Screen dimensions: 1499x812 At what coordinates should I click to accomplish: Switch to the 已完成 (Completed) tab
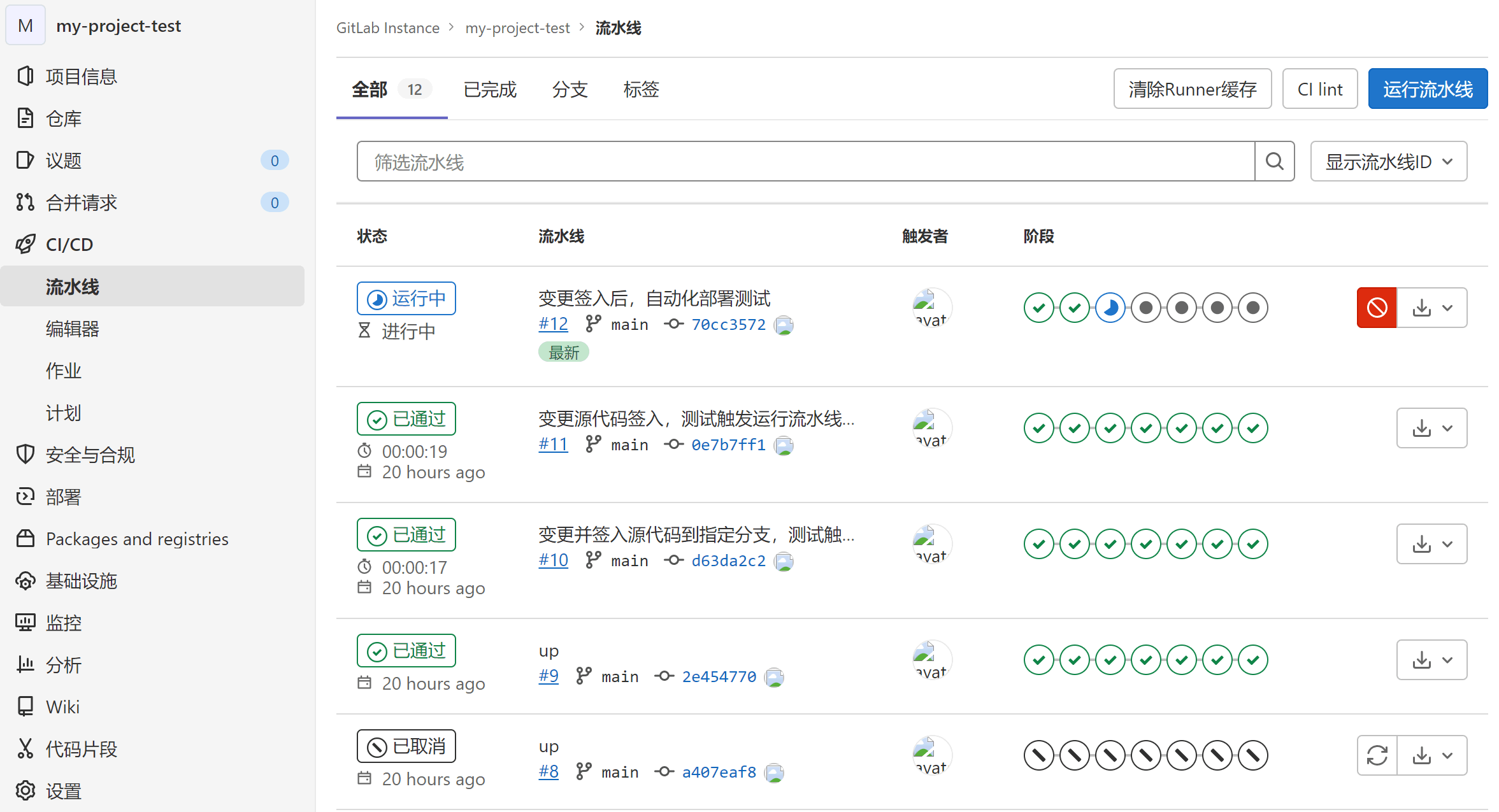(x=490, y=90)
